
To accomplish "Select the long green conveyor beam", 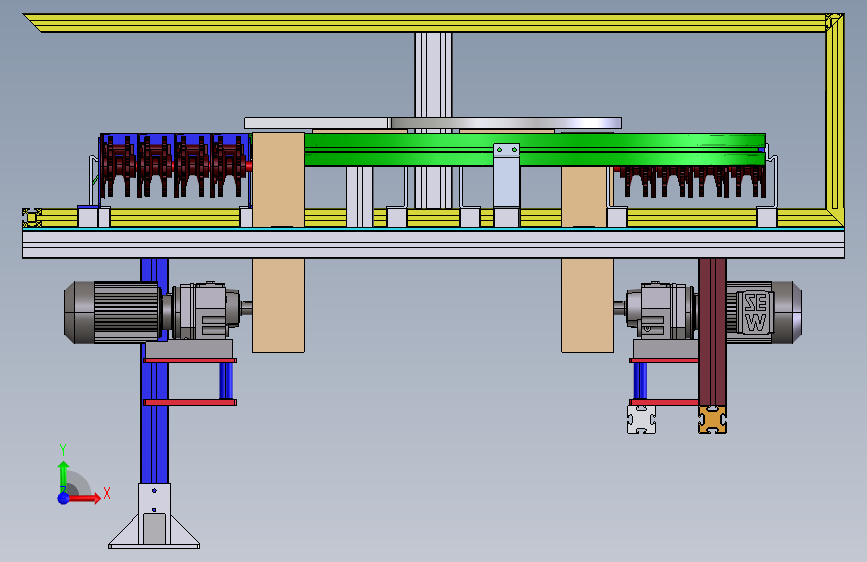I will (x=535, y=149).
